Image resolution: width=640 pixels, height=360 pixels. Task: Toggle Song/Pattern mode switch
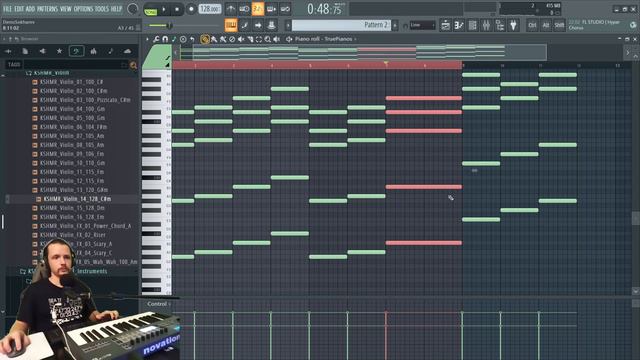[x=151, y=9]
